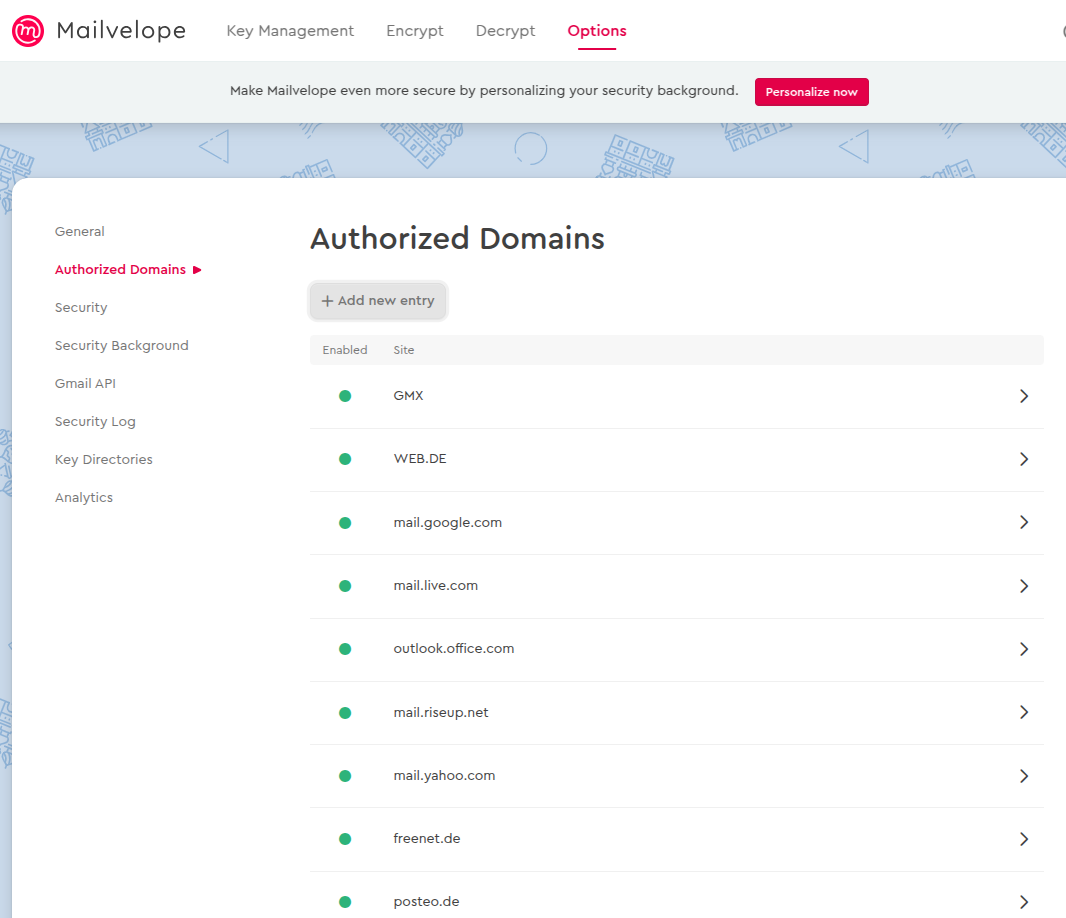Click the green dot for mail.yahoo.com

point(345,776)
